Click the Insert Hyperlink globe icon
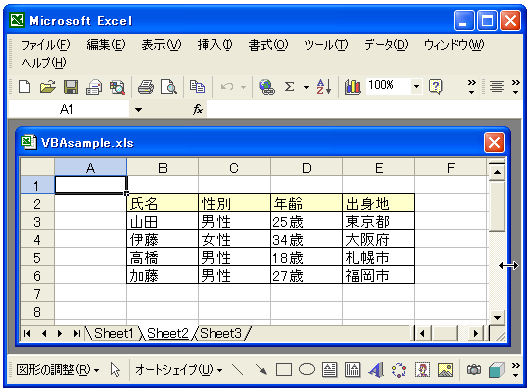The width and height of the screenshot is (531, 391). [267, 87]
